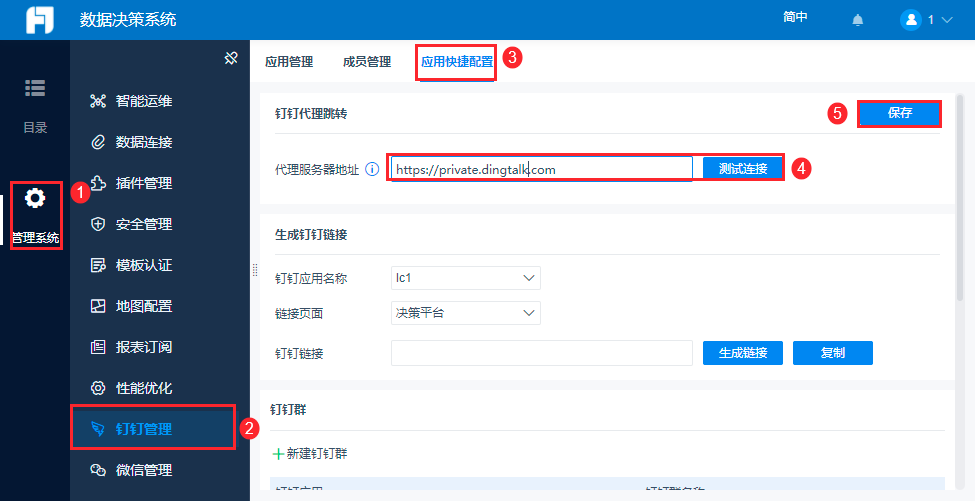Click the 钉钉群 section heading
This screenshot has height=501, width=975.
(288, 410)
